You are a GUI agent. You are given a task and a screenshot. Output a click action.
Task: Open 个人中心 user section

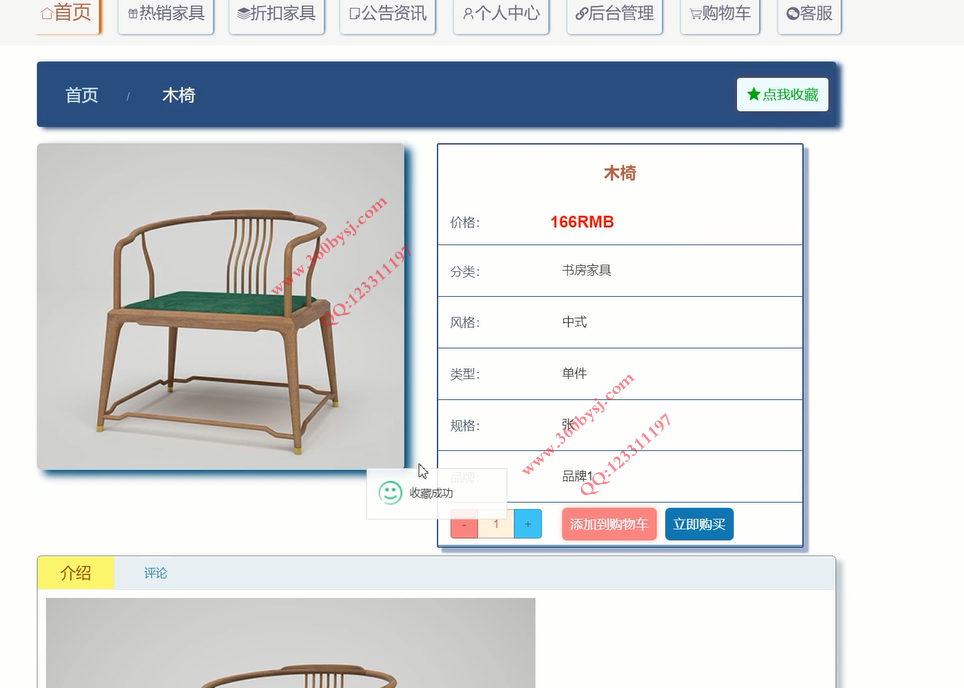(x=501, y=14)
